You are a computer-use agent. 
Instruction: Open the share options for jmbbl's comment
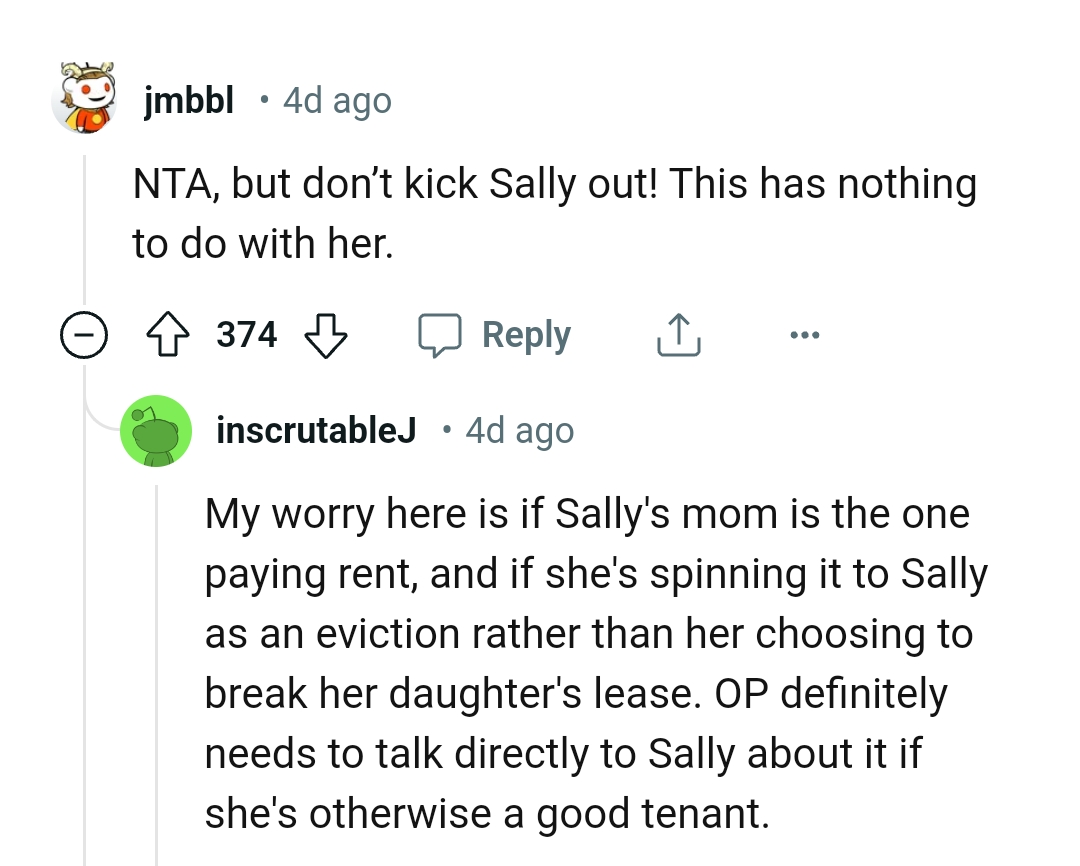pos(678,335)
